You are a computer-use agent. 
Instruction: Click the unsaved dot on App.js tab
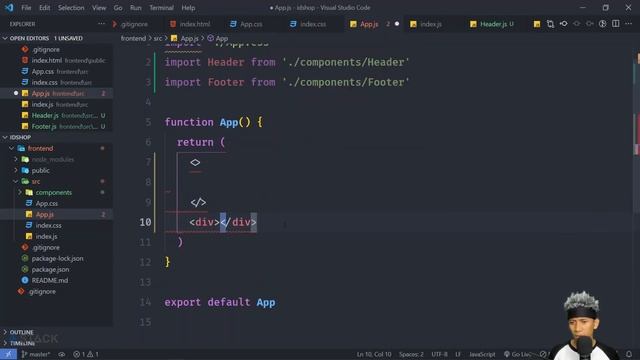397,24
